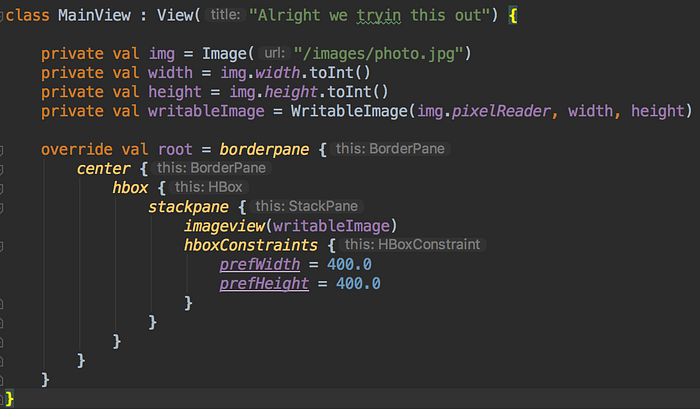The width and height of the screenshot is (700, 409).
Task: Click the url: parameter hint
Action: click(275, 54)
